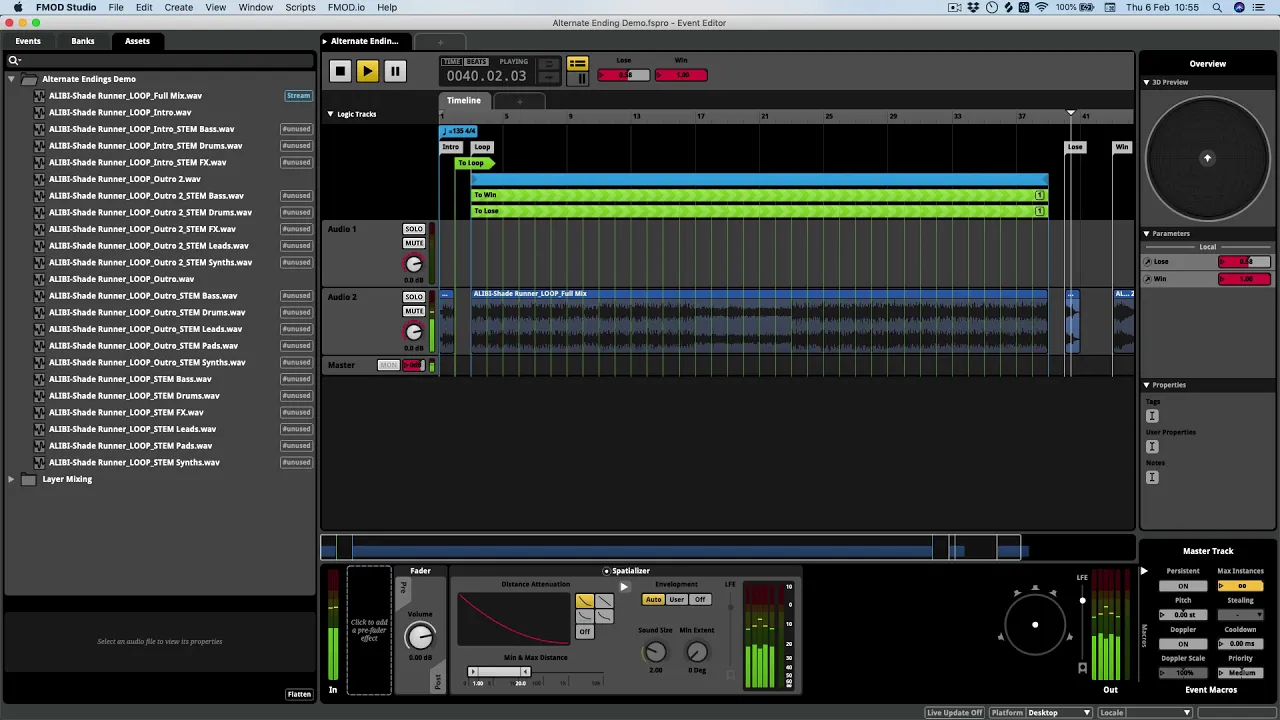Click the Win parameter slider in the transport

(681, 75)
